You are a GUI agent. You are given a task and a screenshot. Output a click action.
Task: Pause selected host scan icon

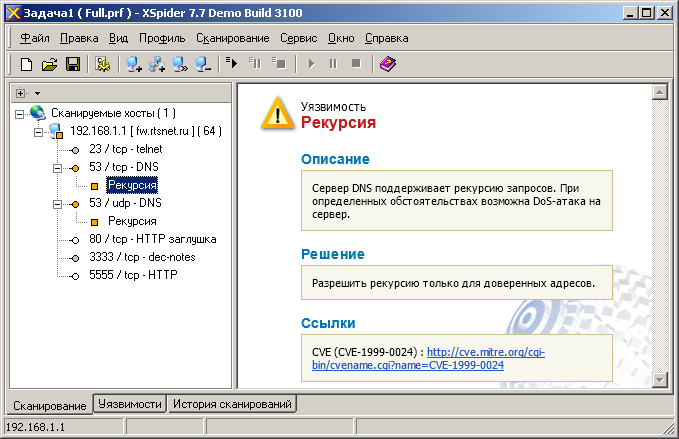(333, 64)
